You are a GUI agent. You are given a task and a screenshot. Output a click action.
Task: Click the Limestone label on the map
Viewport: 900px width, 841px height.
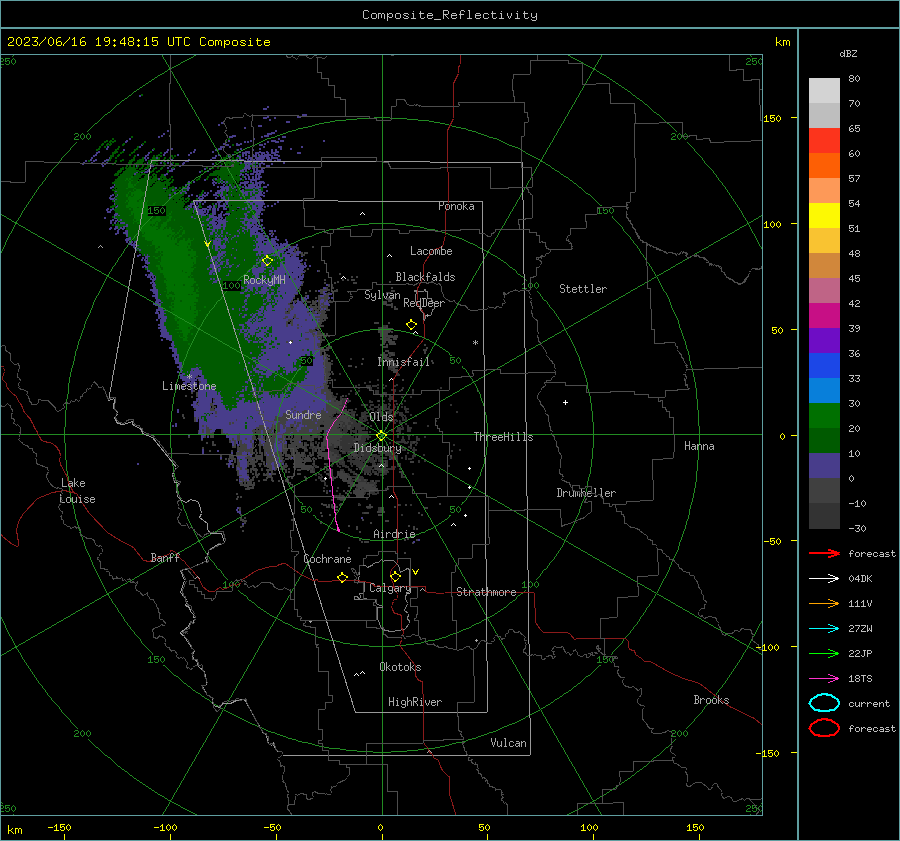189,386
